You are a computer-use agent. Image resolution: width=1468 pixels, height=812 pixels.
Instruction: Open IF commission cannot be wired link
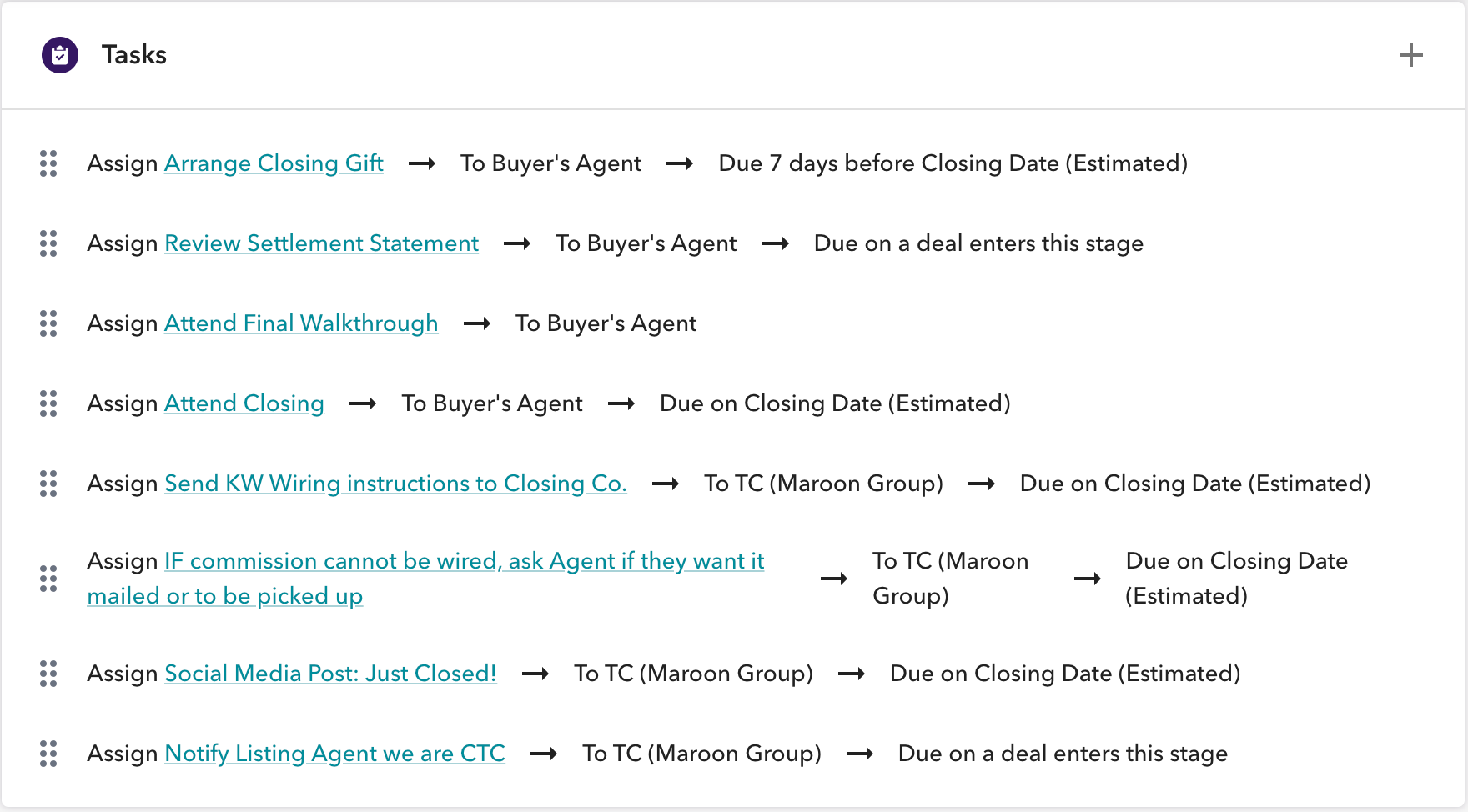(425, 579)
